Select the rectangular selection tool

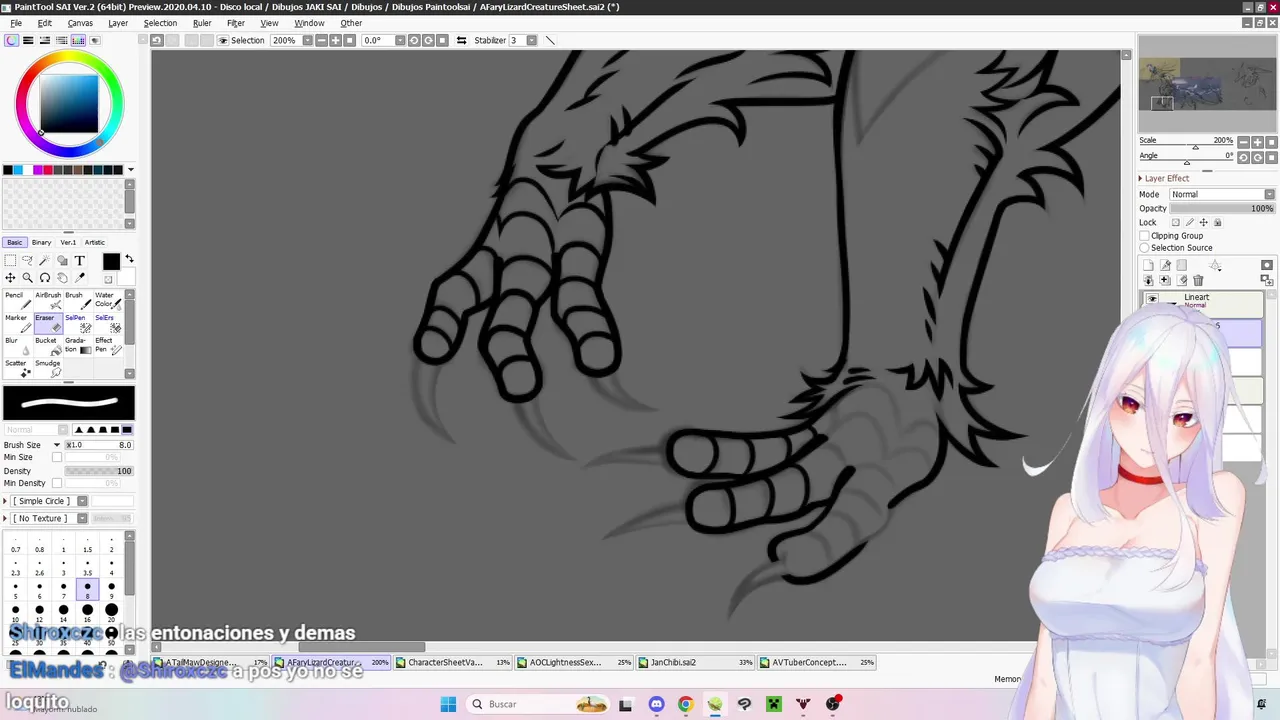pos(10,261)
